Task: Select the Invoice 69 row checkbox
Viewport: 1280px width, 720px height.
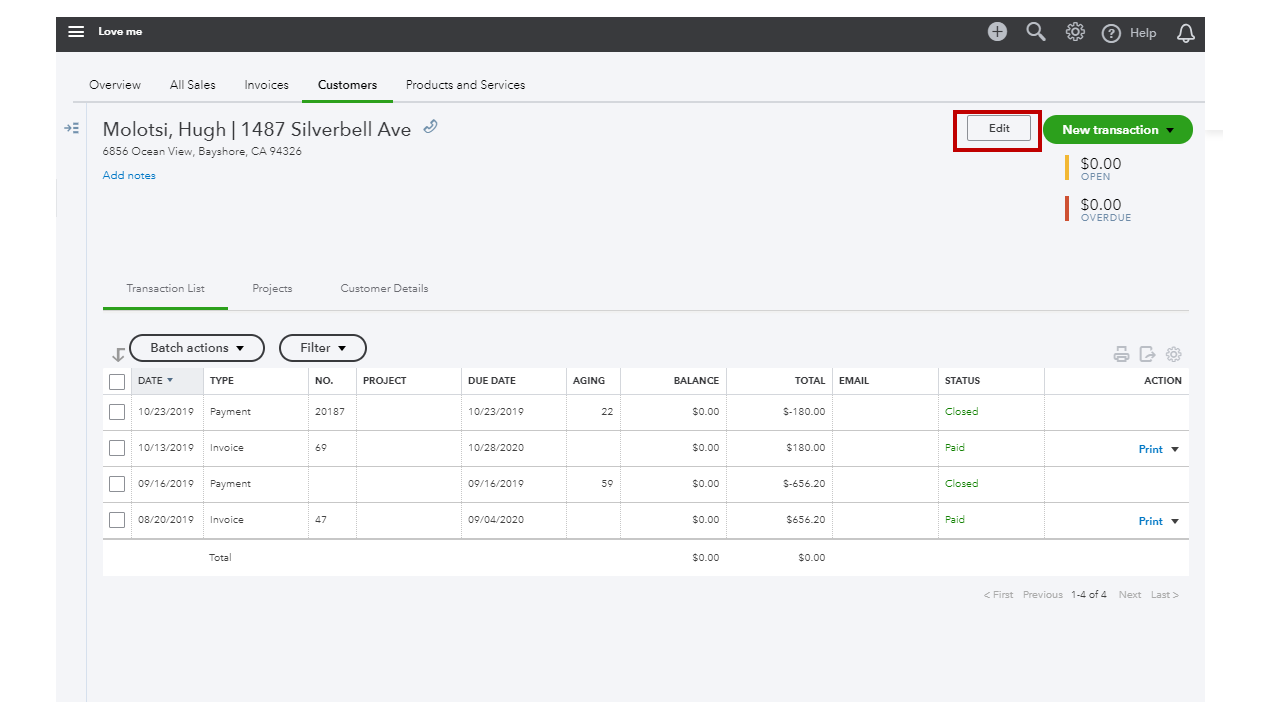Action: coord(117,448)
